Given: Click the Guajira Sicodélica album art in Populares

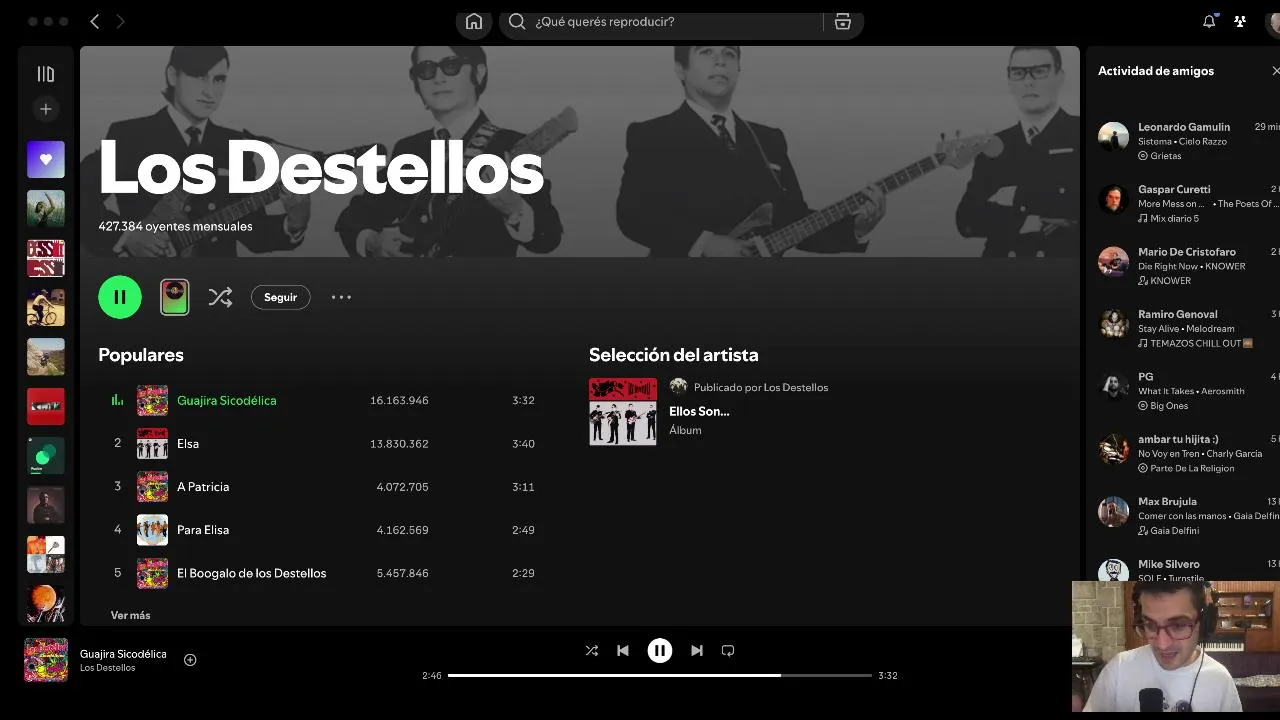Looking at the screenshot, I should [x=152, y=400].
